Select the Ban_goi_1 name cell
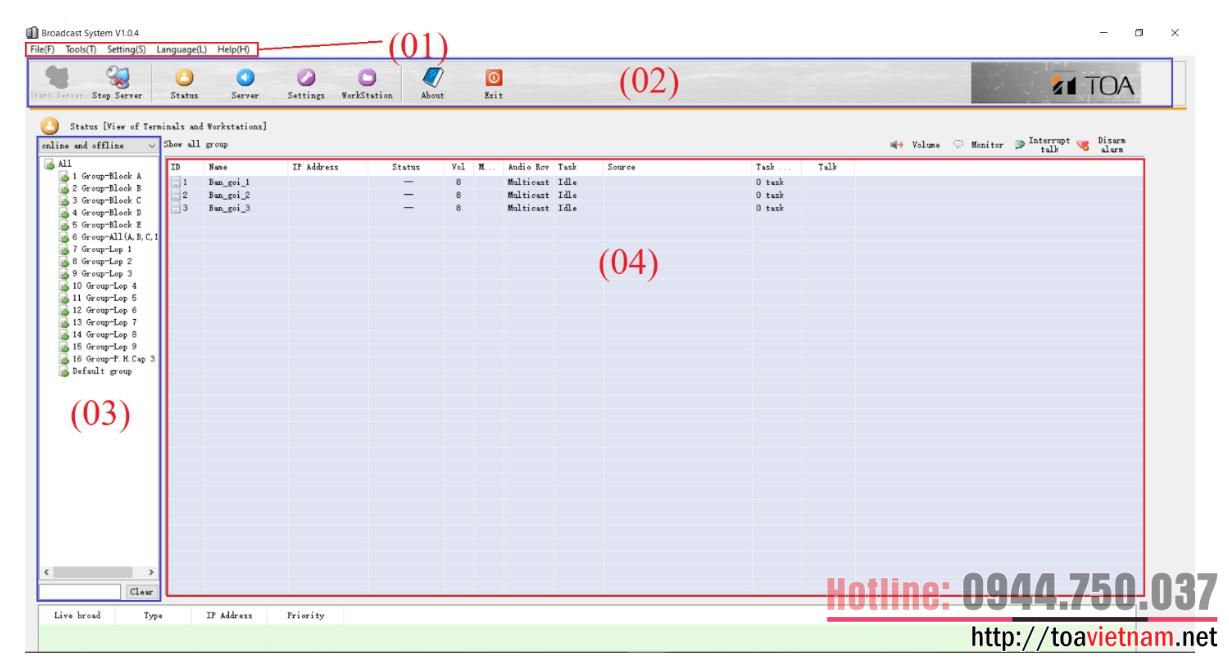 click(230, 182)
